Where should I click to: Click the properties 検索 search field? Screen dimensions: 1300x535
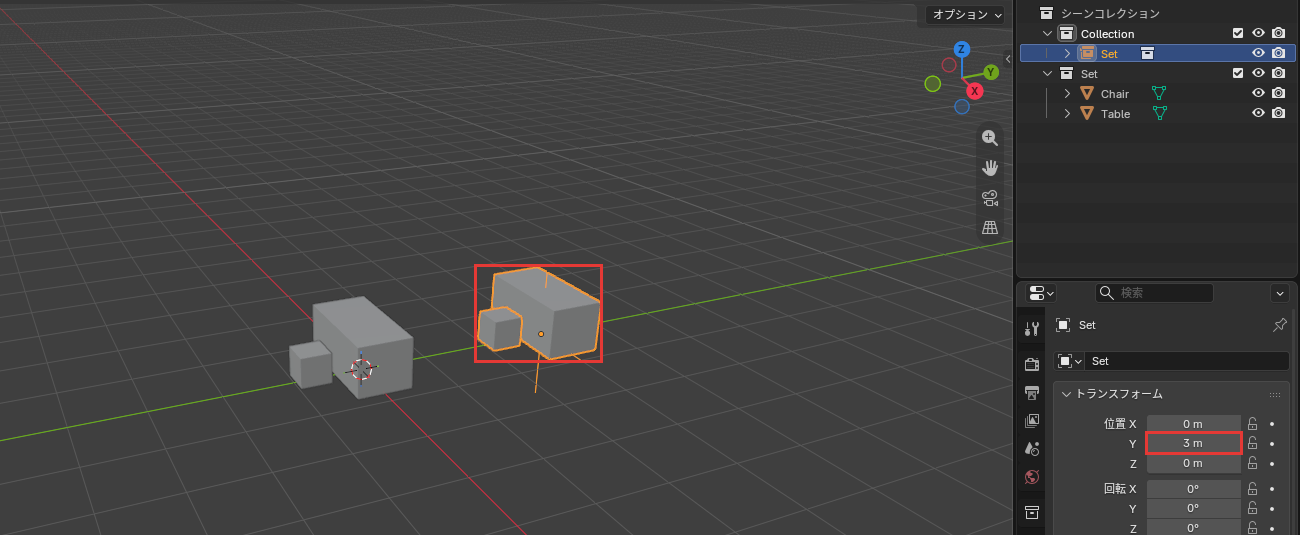1154,293
